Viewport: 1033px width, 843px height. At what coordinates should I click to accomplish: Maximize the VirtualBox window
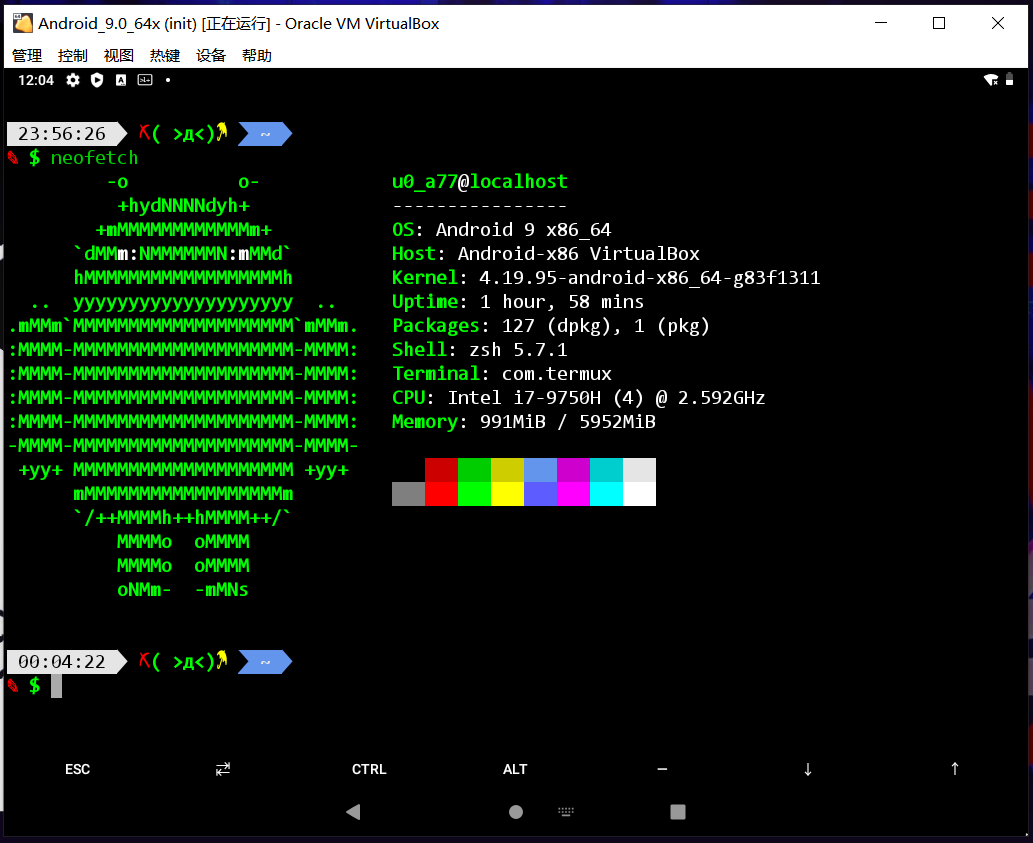[x=939, y=23]
